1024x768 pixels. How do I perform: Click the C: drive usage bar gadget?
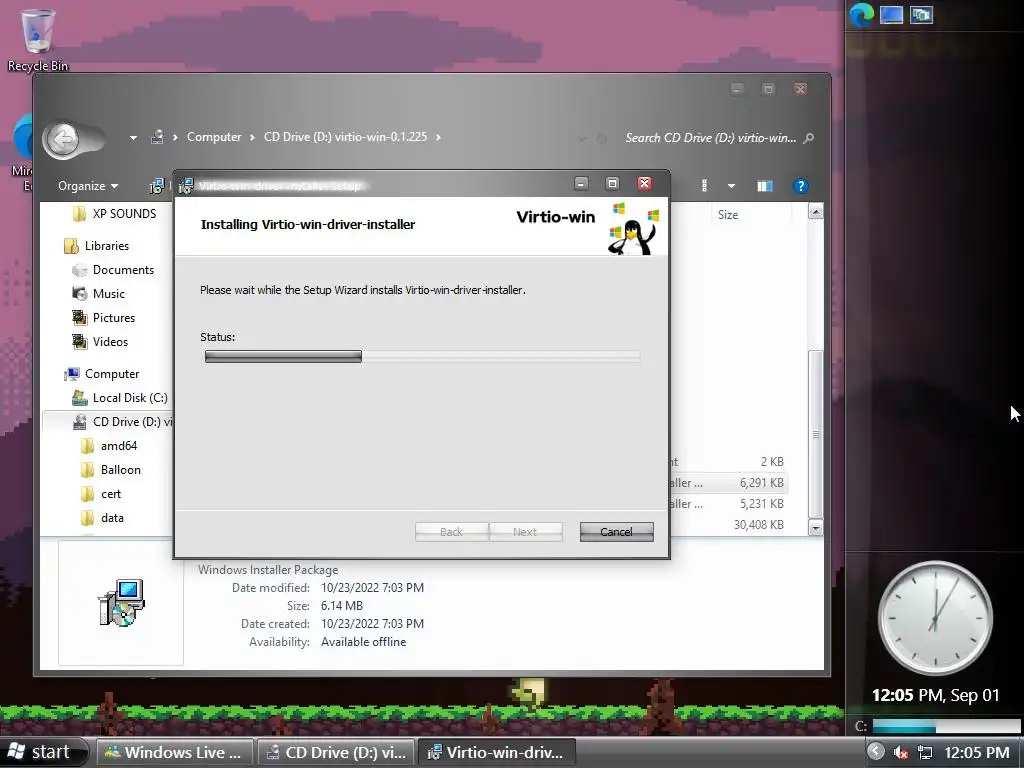pyautogui.click(x=946, y=726)
